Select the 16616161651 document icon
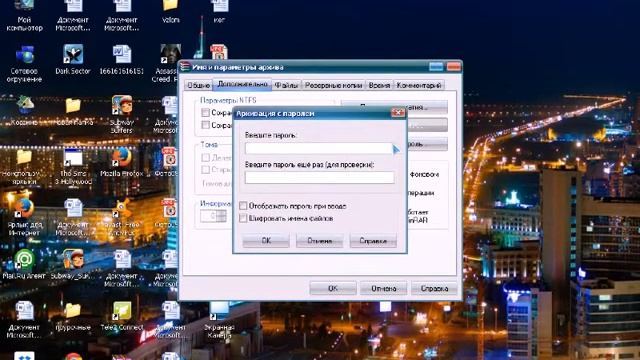This screenshot has width=640, height=360. [x=122, y=59]
